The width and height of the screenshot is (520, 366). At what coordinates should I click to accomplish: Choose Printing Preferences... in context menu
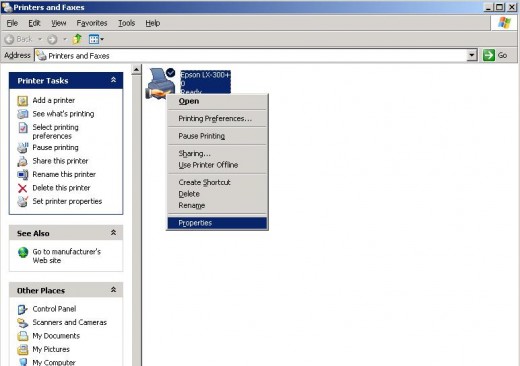point(217,119)
